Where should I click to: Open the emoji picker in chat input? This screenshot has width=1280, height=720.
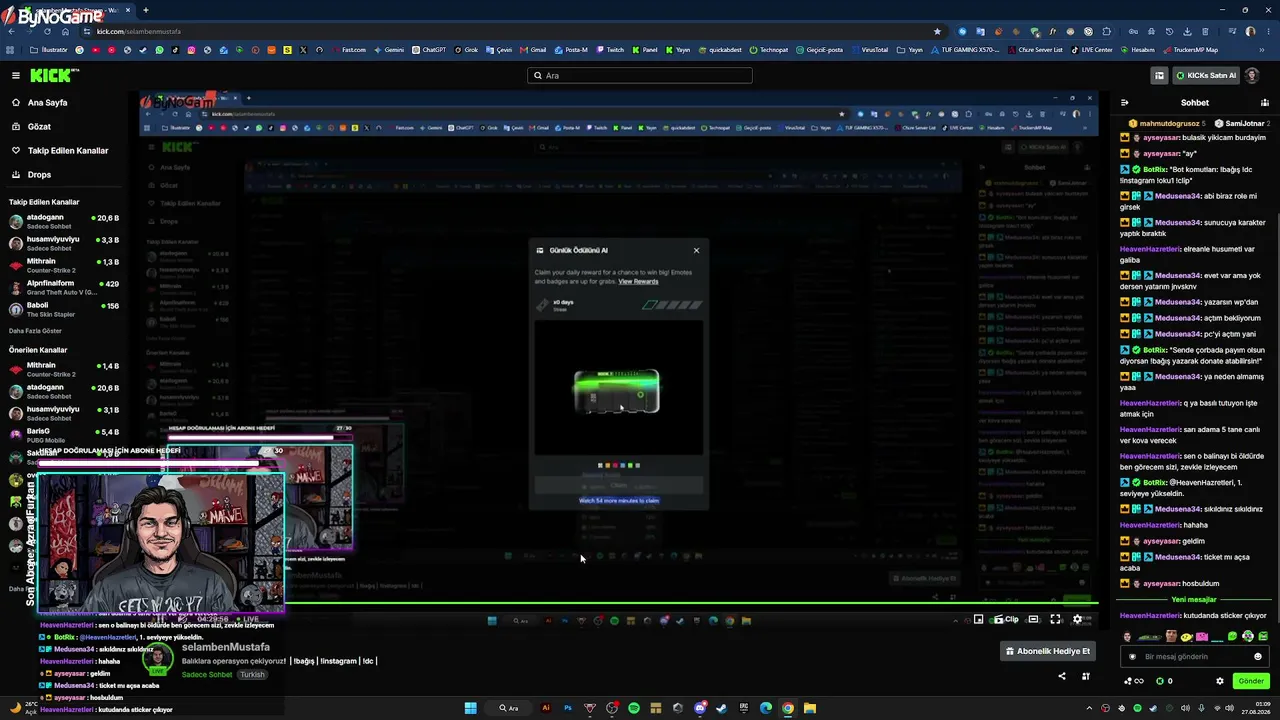pyautogui.click(x=1258, y=657)
